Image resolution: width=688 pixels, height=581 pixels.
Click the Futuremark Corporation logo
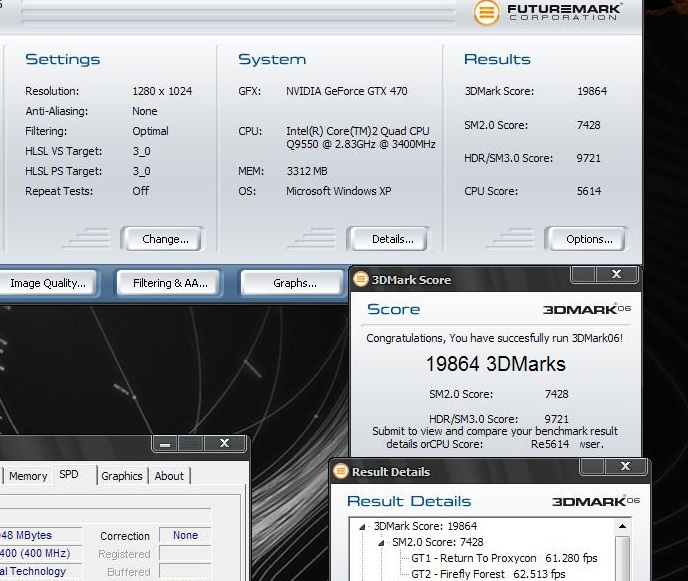point(547,12)
